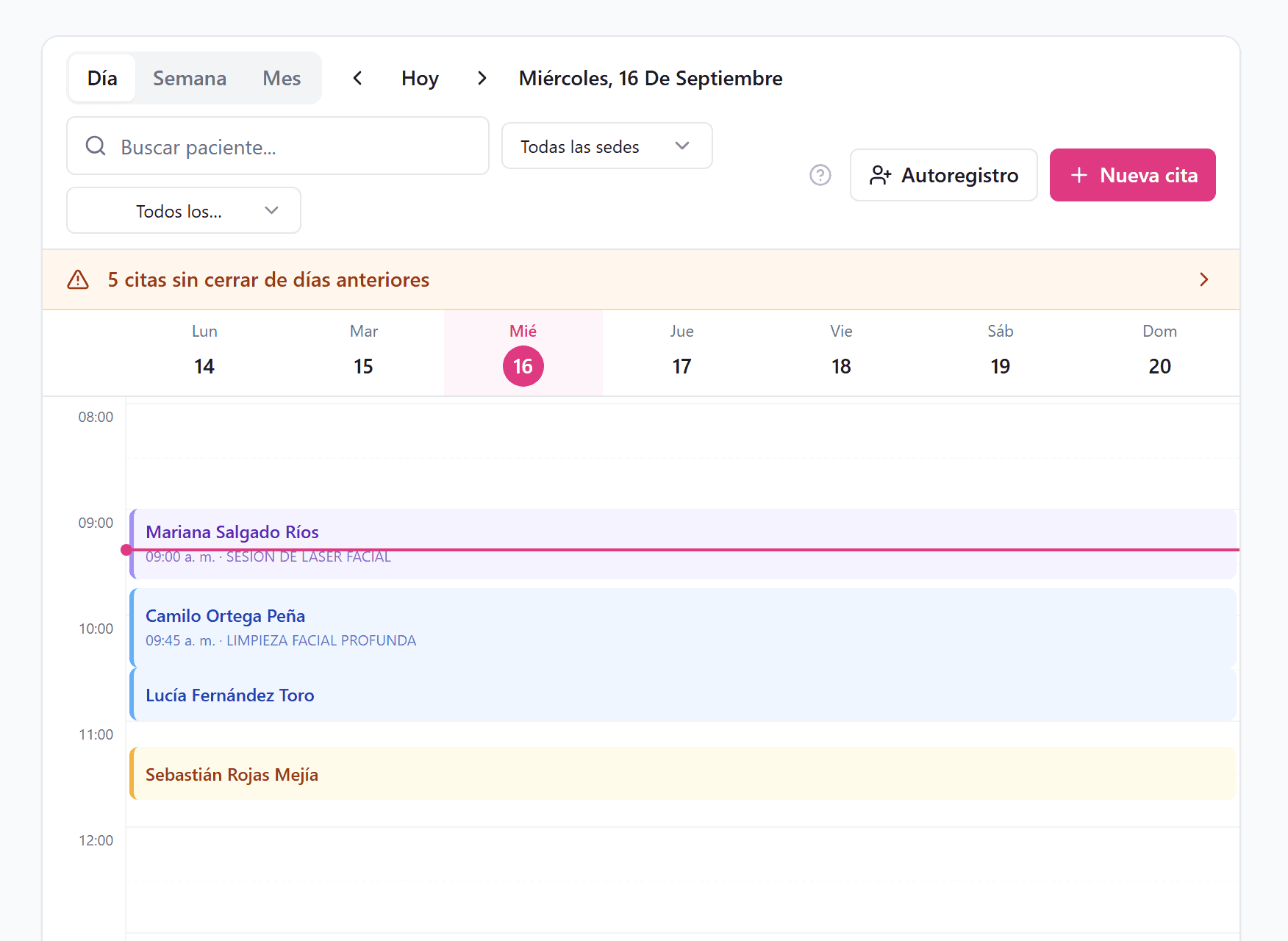1288x941 pixels.
Task: Open Sebastián Rojas Mejía appointment
Action: 684,774
